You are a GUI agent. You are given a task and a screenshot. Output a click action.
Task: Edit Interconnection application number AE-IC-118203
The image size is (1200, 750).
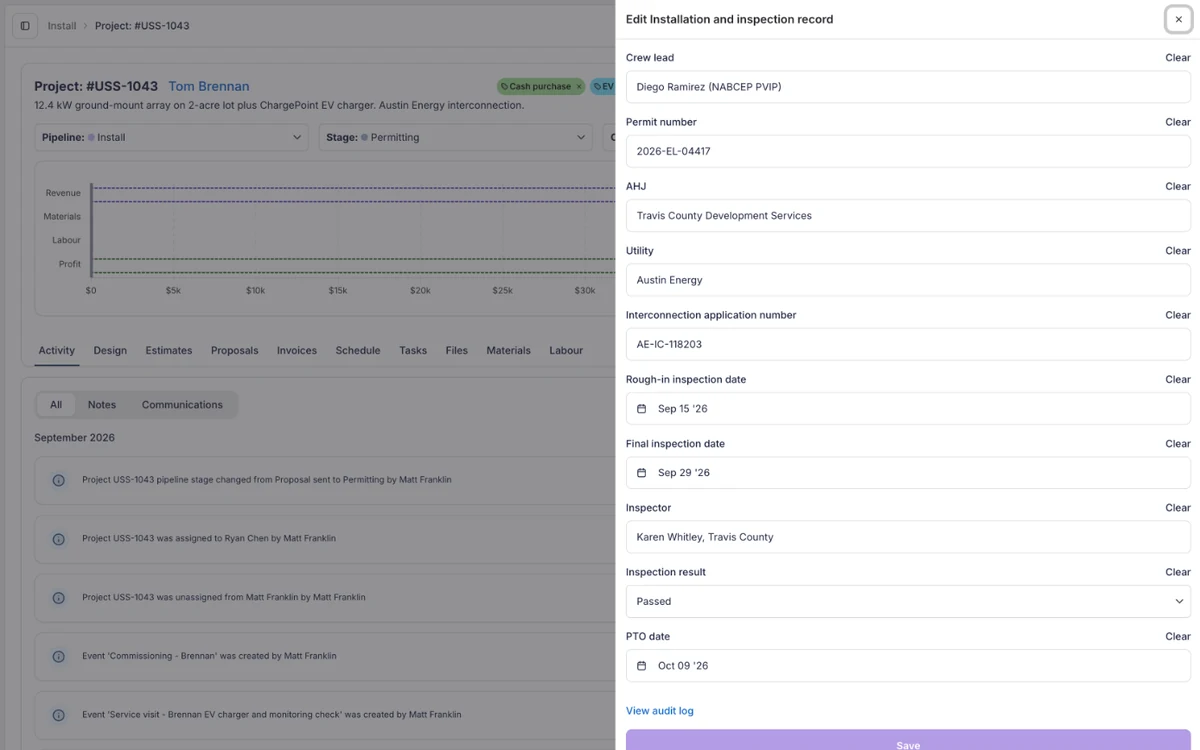point(908,344)
